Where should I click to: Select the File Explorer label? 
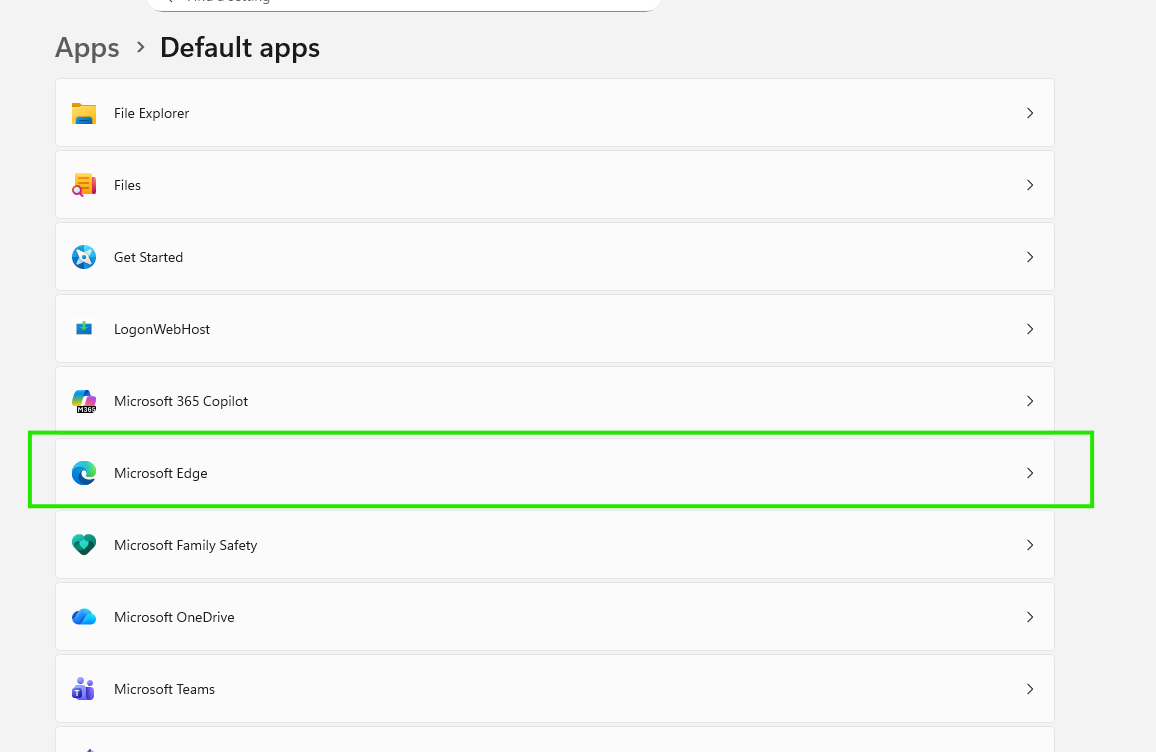pyautogui.click(x=151, y=114)
